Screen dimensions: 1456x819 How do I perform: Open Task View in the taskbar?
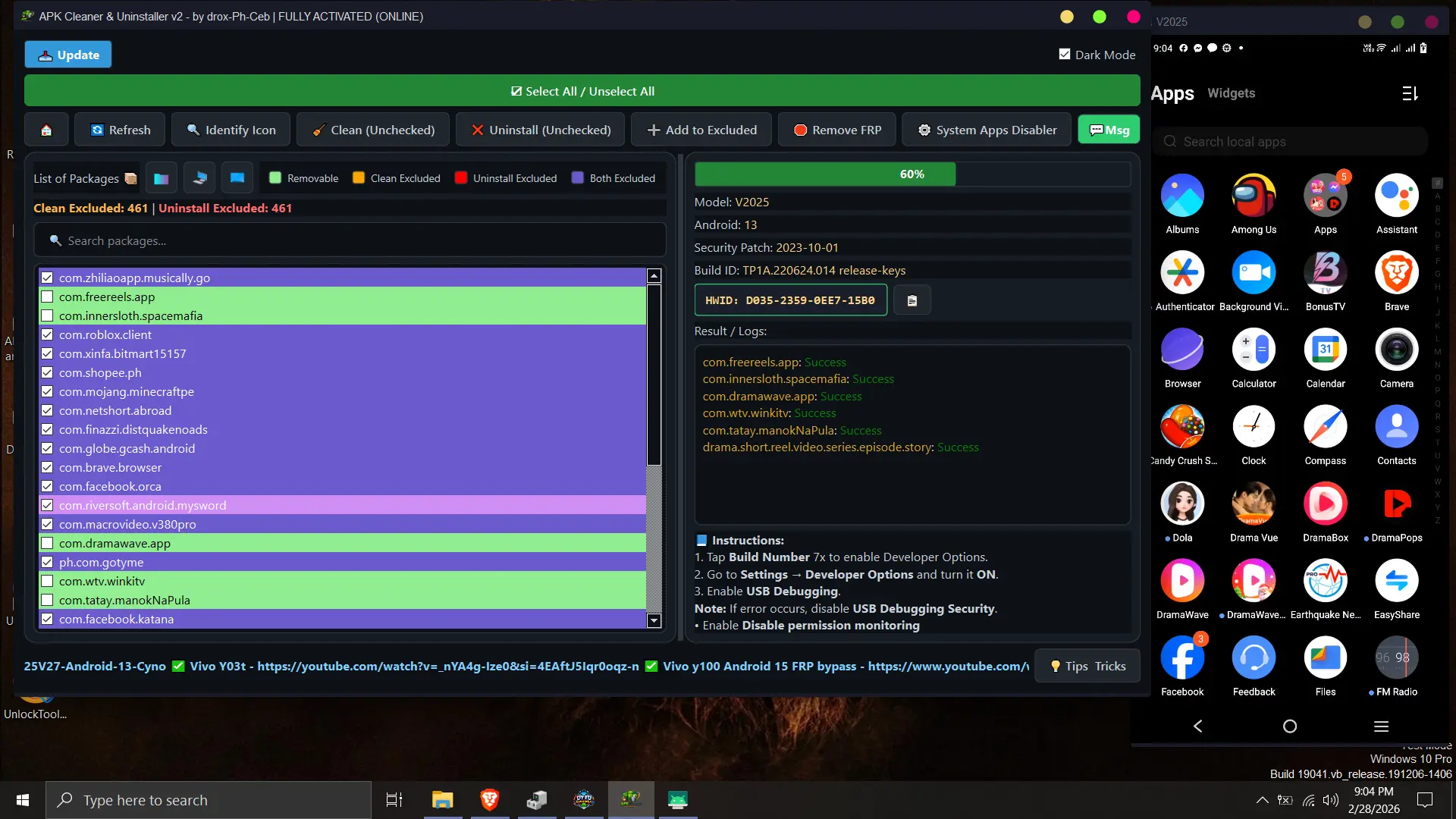(x=394, y=800)
